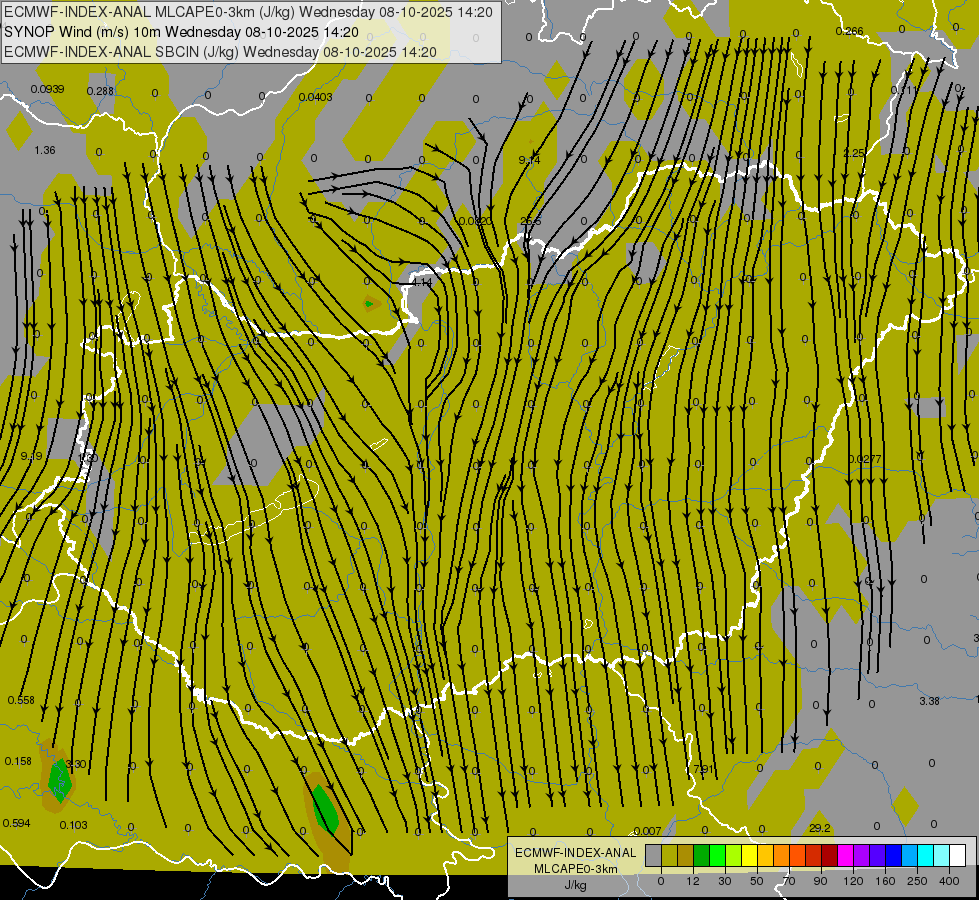Click the MLCAPE0-3km title line at top
Viewport: 979px width, 900px height.
(x=248, y=12)
